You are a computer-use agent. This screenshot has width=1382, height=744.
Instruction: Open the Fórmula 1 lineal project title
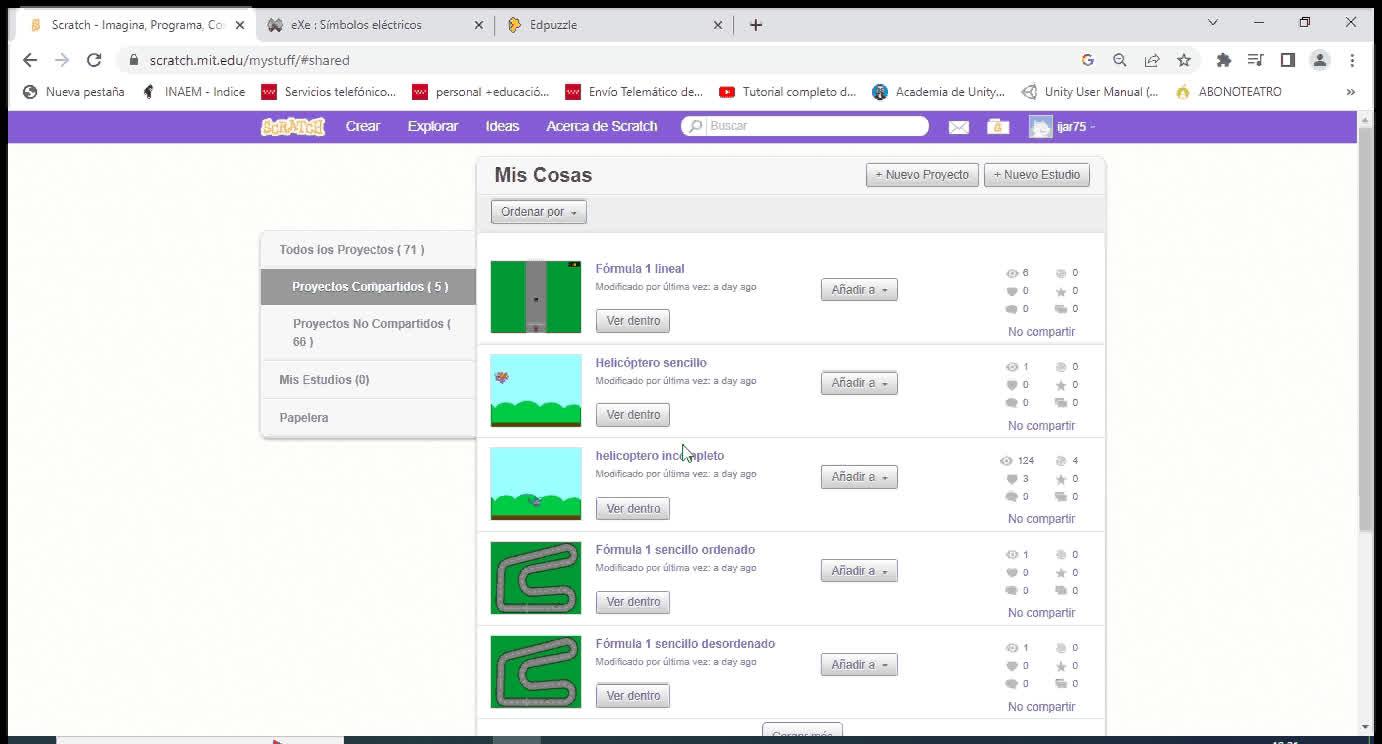pyautogui.click(x=640, y=269)
